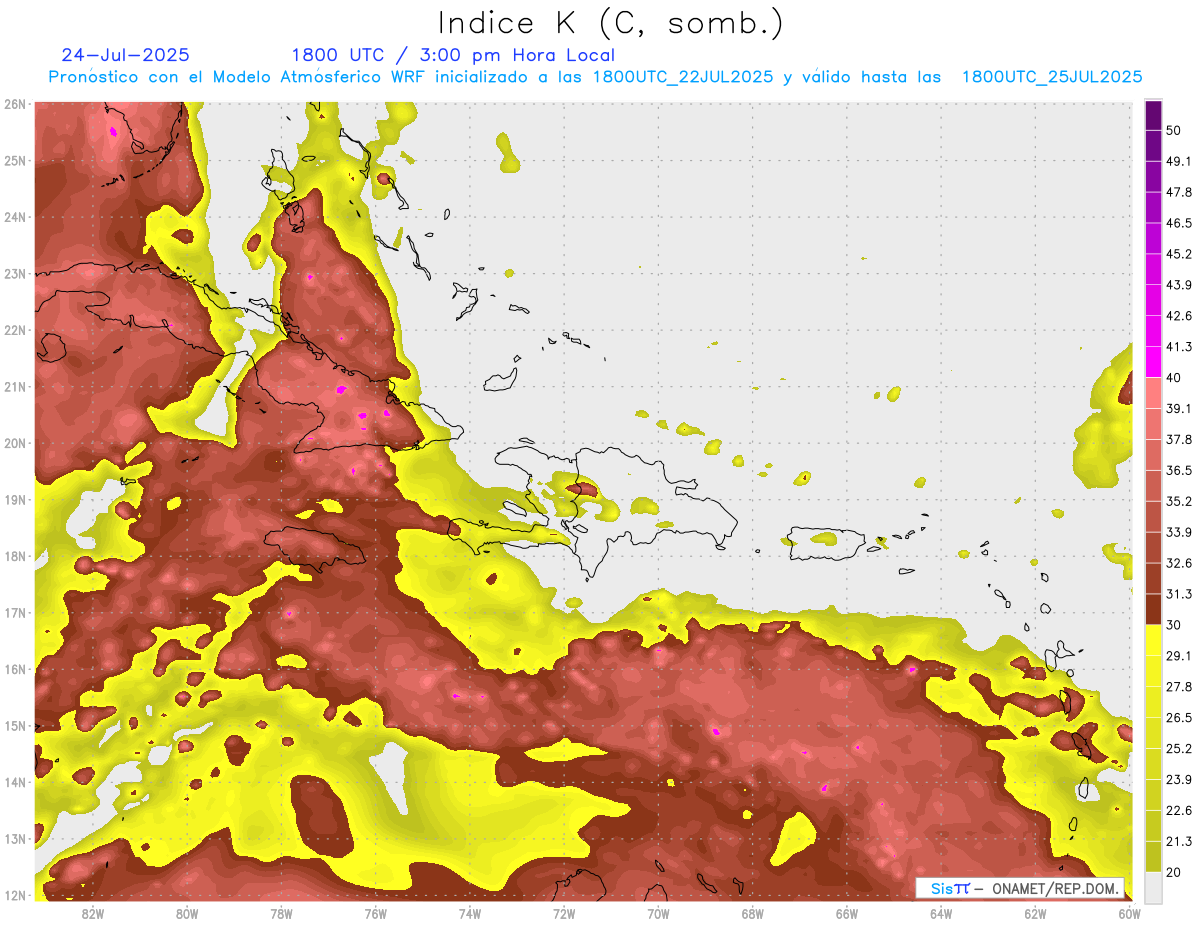Click legend value '25.2'

[1178, 748]
